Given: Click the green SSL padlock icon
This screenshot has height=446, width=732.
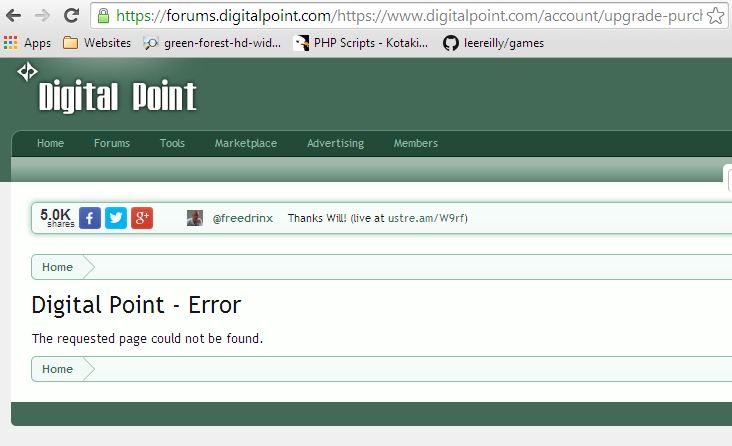Looking at the screenshot, I should (x=103, y=16).
